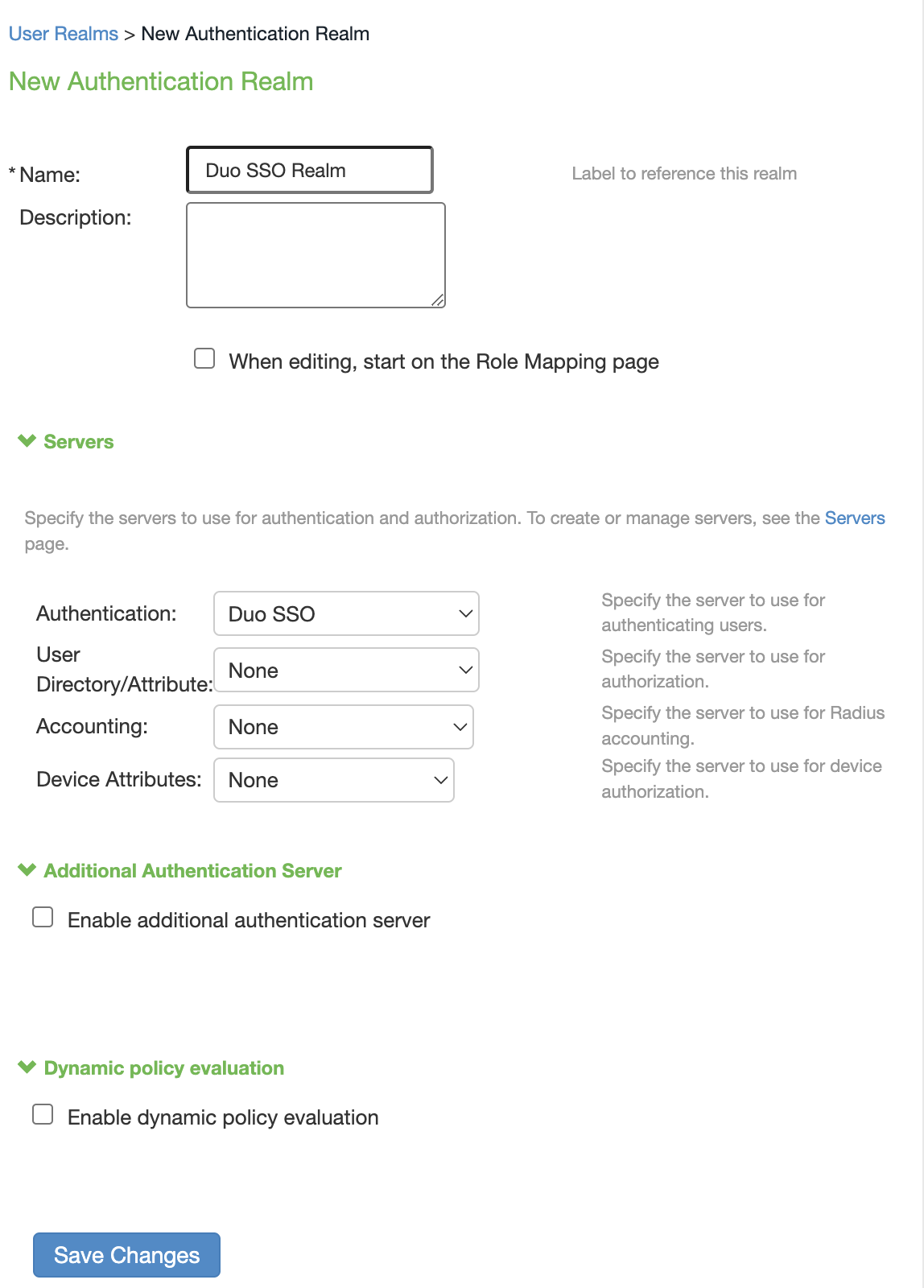Click inside the Description text area

pyautogui.click(x=316, y=254)
